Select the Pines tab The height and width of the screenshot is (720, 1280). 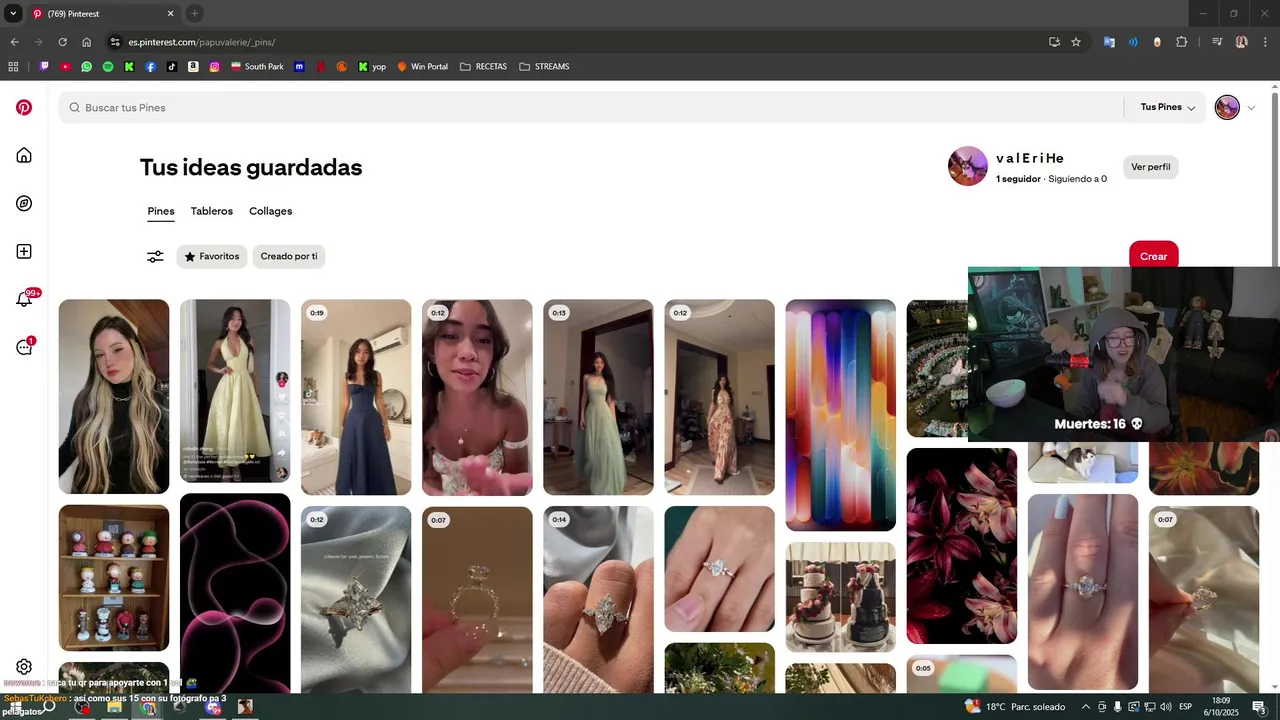pos(161,212)
